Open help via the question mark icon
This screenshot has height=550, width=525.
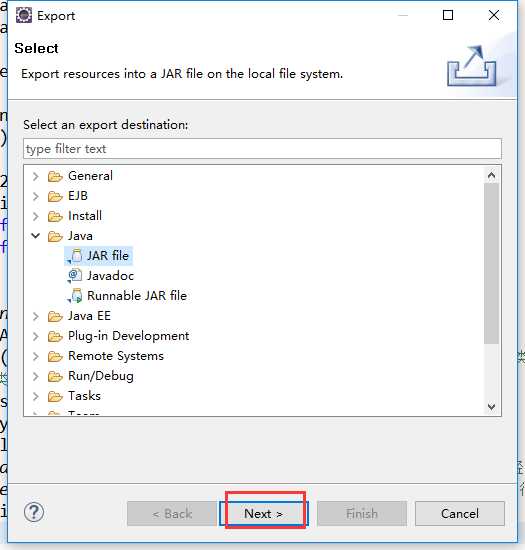pyautogui.click(x=34, y=512)
